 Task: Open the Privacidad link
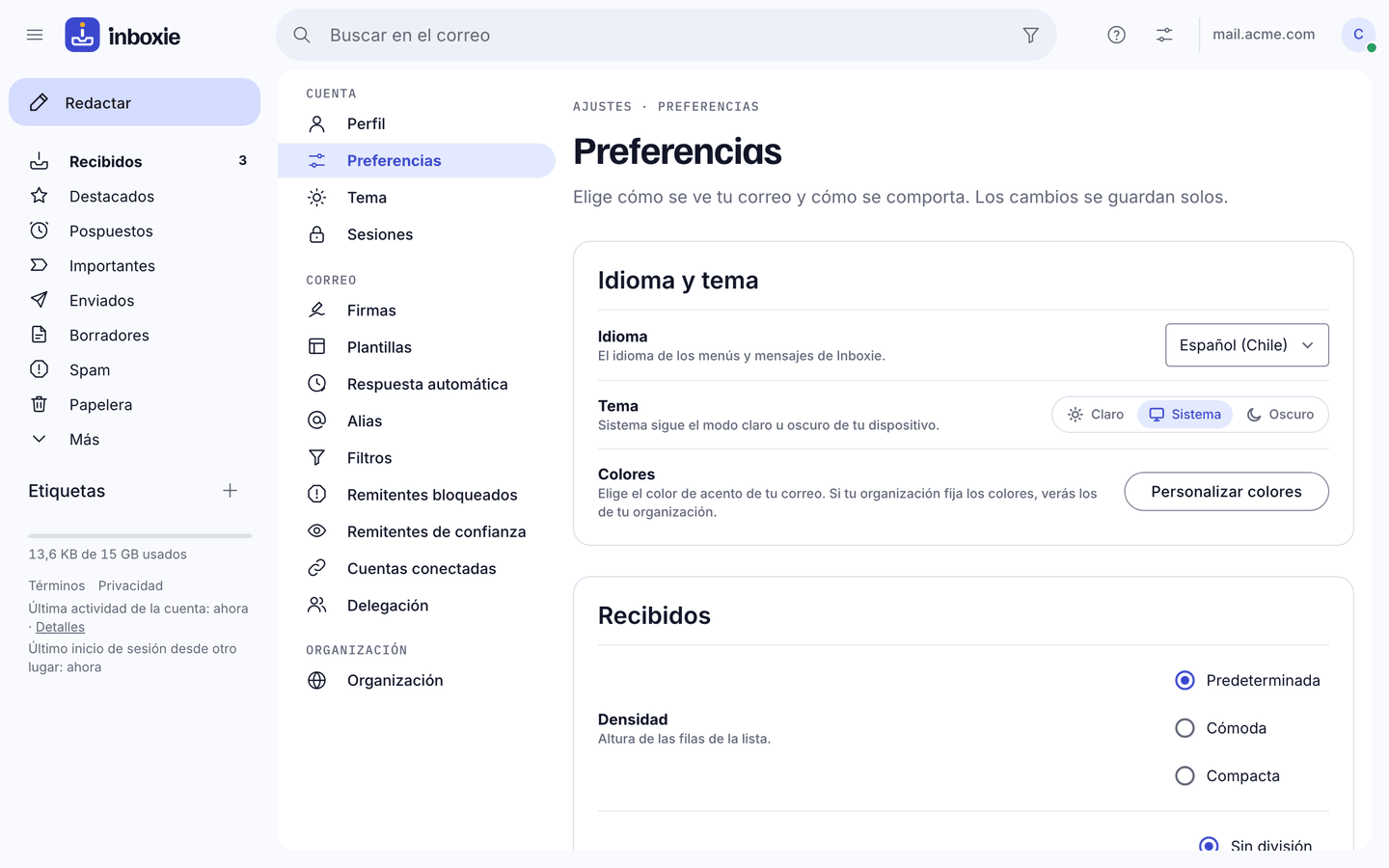tap(130, 585)
